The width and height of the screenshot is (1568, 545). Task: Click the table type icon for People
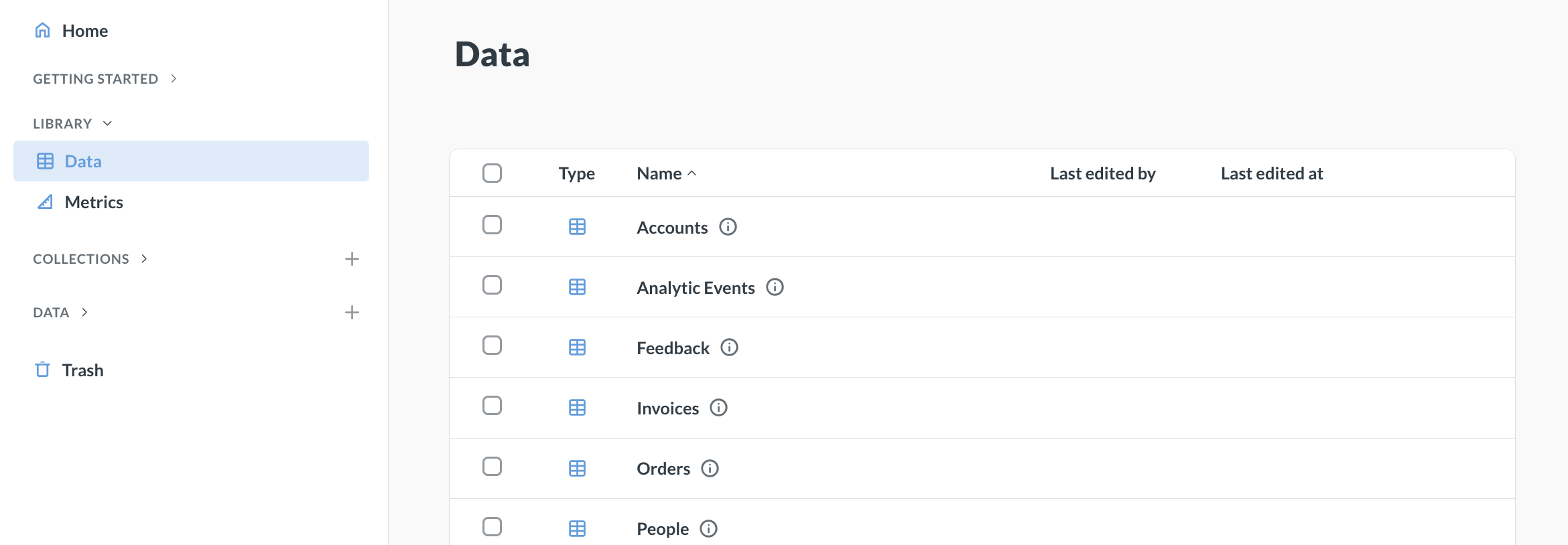pyautogui.click(x=577, y=528)
